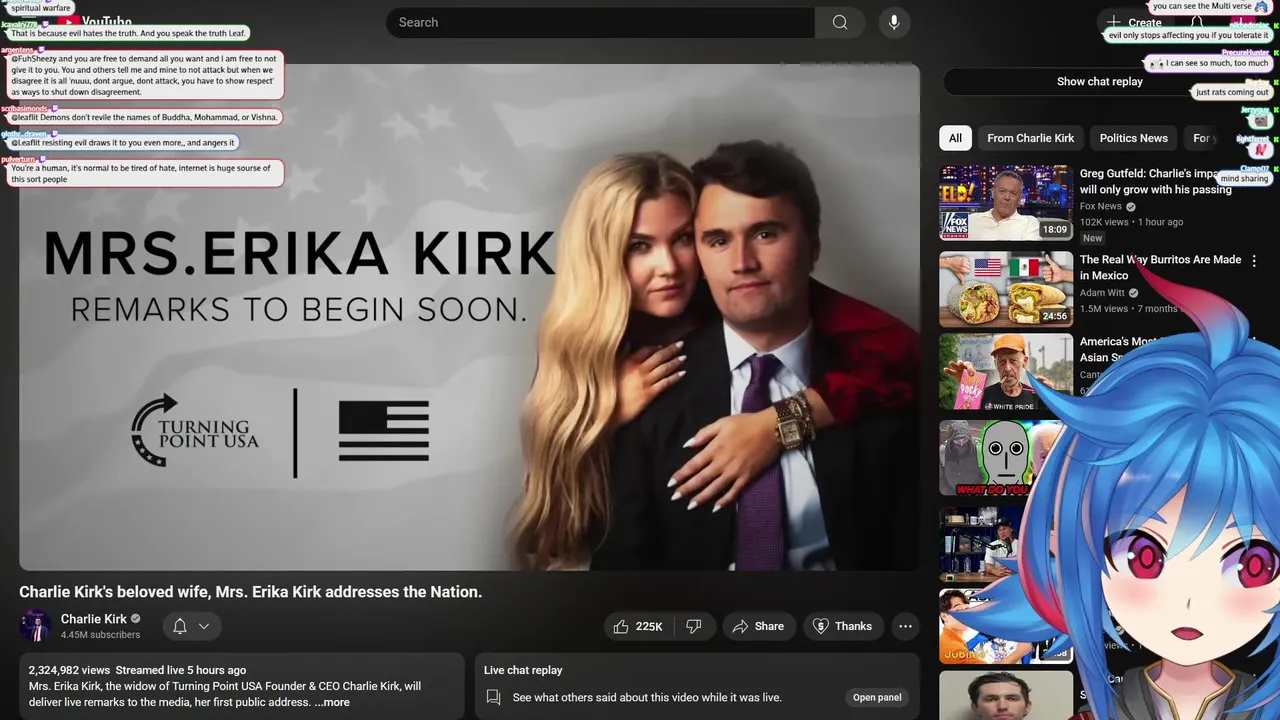Image resolution: width=1280 pixels, height=720 pixels.
Task: Click video title about Erika Kirk address
Action: 250,592
